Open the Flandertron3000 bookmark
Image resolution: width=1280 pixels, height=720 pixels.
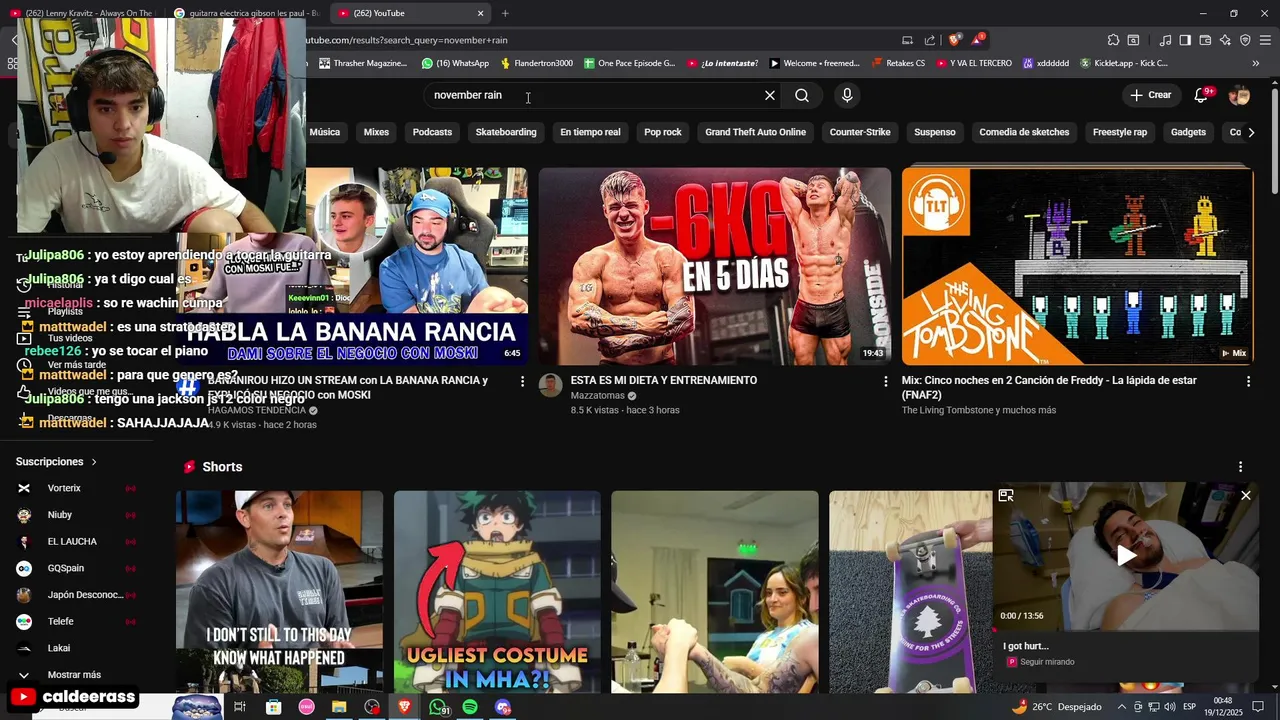tap(536, 63)
